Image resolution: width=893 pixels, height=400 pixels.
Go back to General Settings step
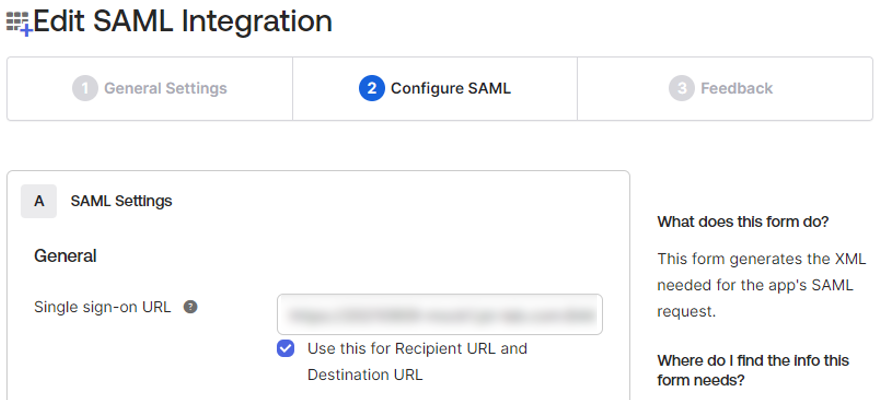(150, 88)
